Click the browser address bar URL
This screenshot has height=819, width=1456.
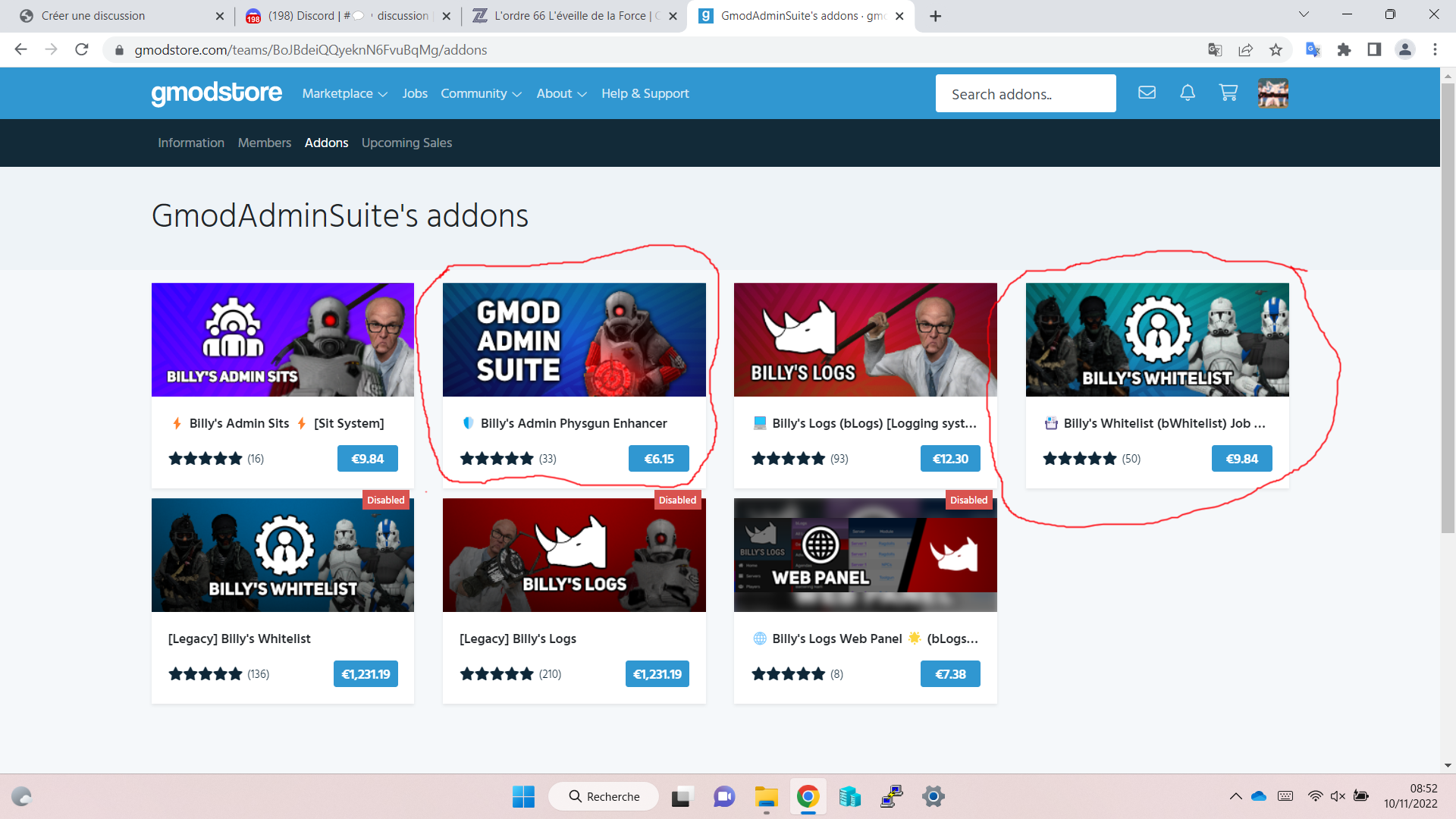coord(311,49)
